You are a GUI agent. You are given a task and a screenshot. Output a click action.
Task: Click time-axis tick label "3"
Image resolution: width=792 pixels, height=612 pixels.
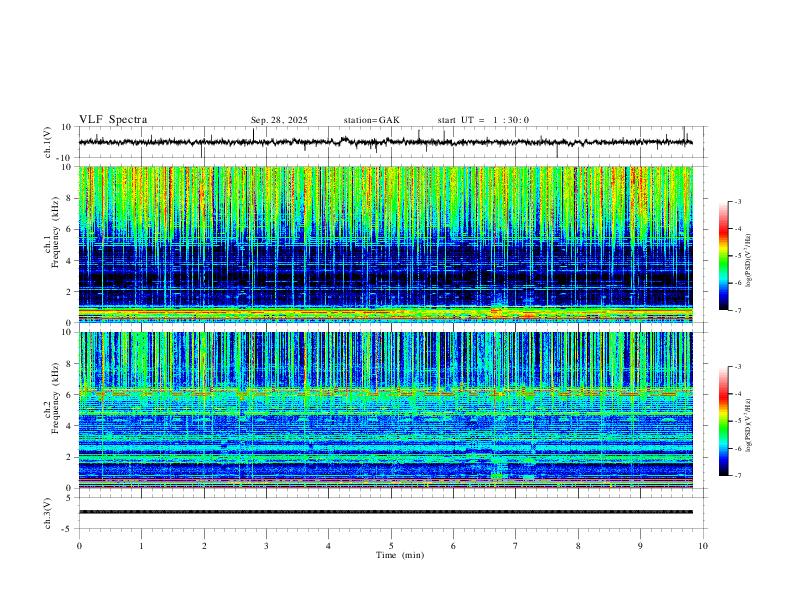pyautogui.click(x=266, y=546)
